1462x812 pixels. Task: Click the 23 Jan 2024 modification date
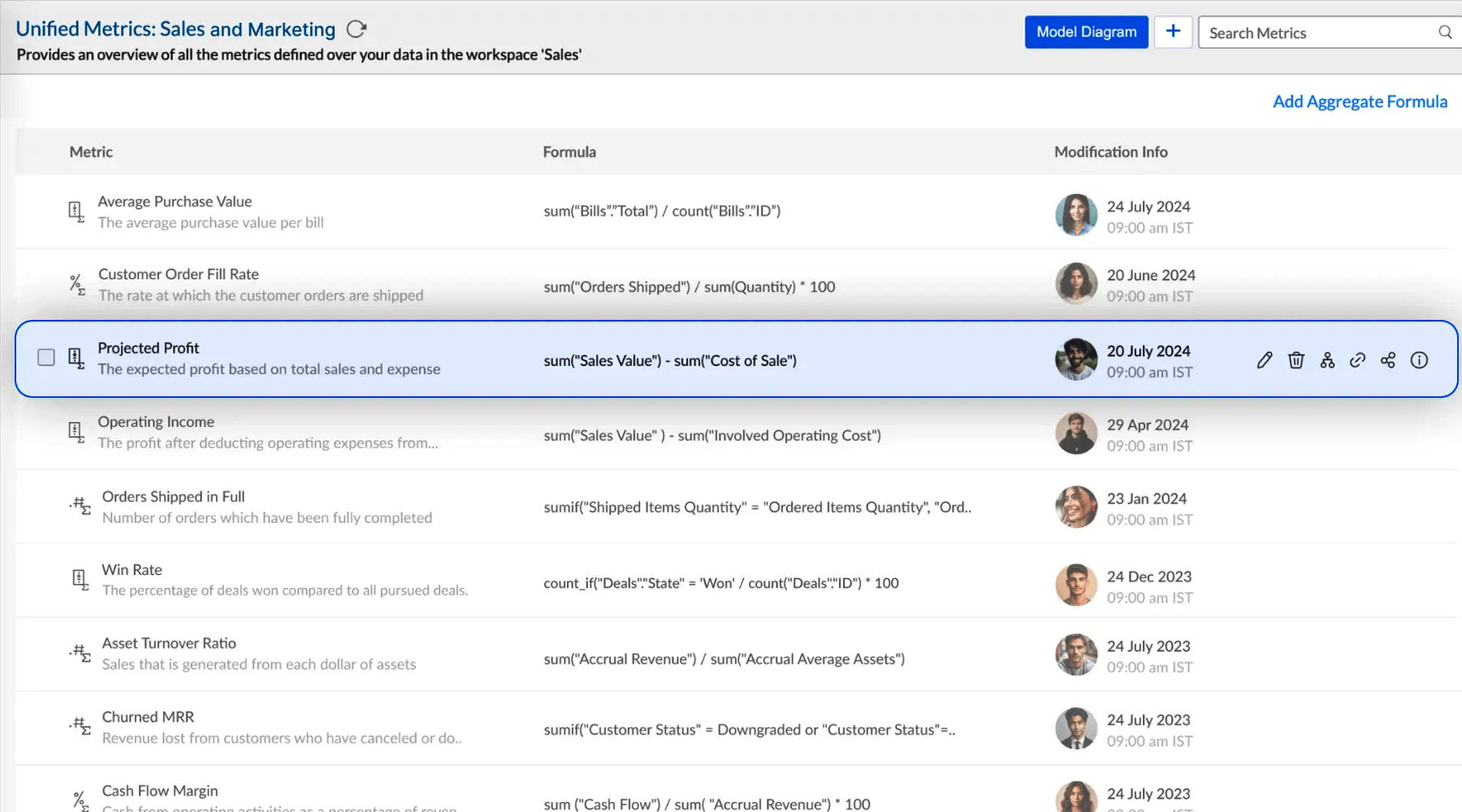(1147, 499)
